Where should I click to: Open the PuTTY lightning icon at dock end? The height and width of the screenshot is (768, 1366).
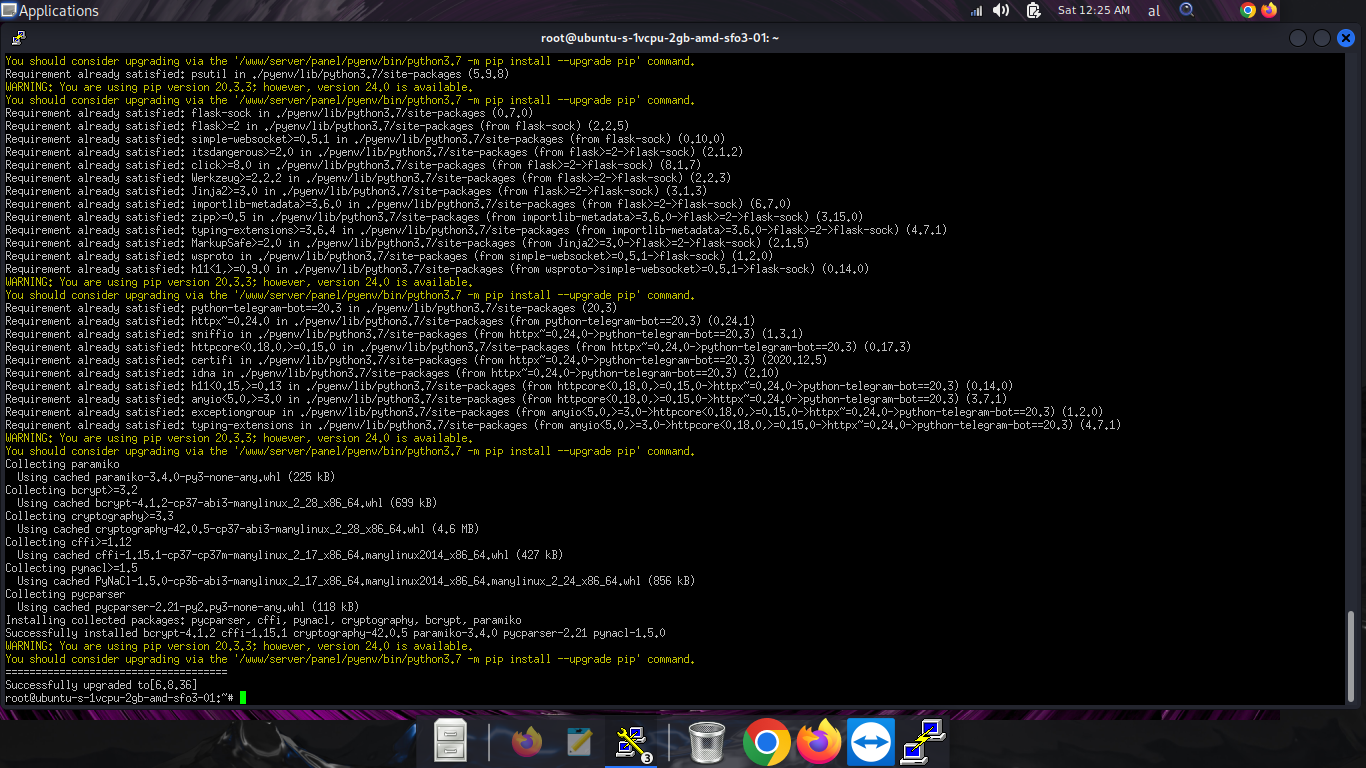(x=922, y=742)
